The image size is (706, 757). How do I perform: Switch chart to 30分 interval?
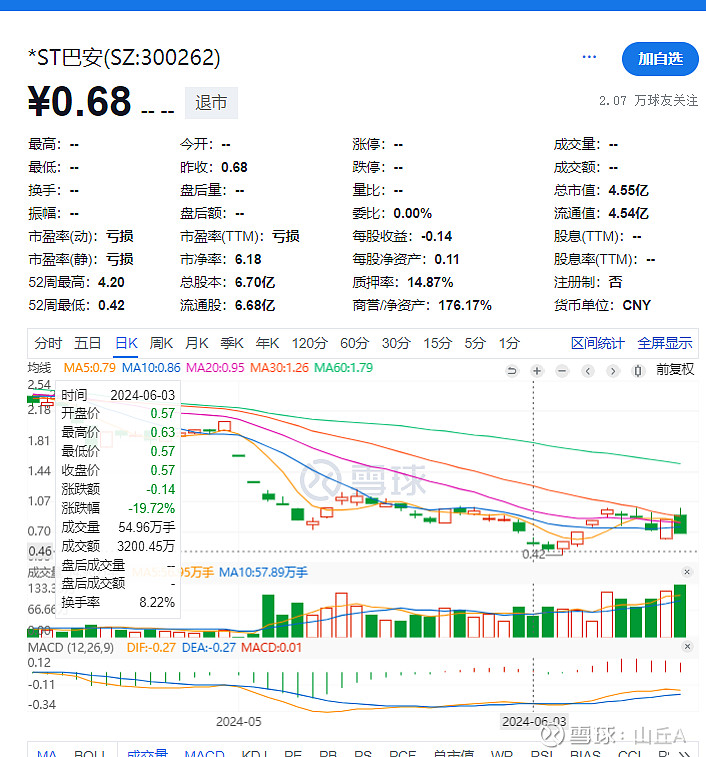[396, 343]
